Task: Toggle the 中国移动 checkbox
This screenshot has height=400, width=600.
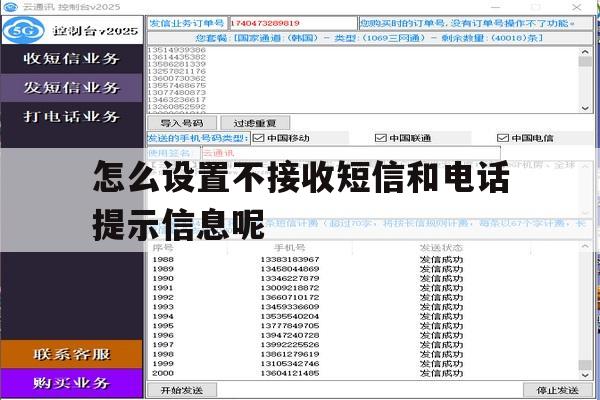Action: pyautogui.click(x=259, y=138)
